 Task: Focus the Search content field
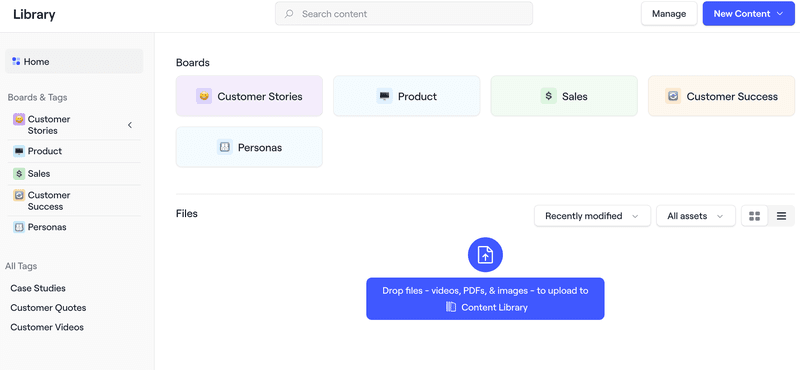pos(404,14)
